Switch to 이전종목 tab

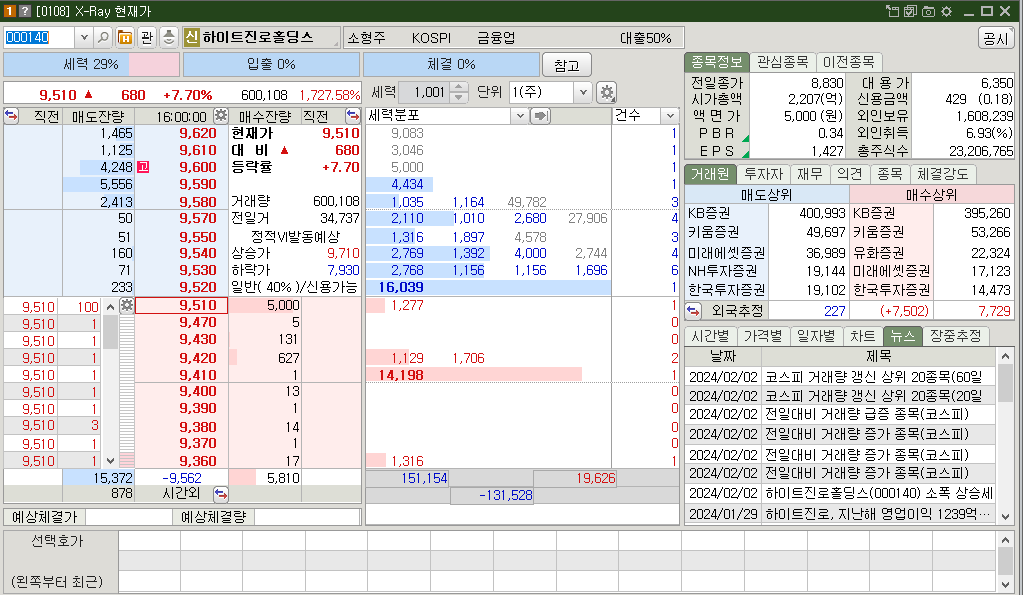pyautogui.click(x=848, y=62)
